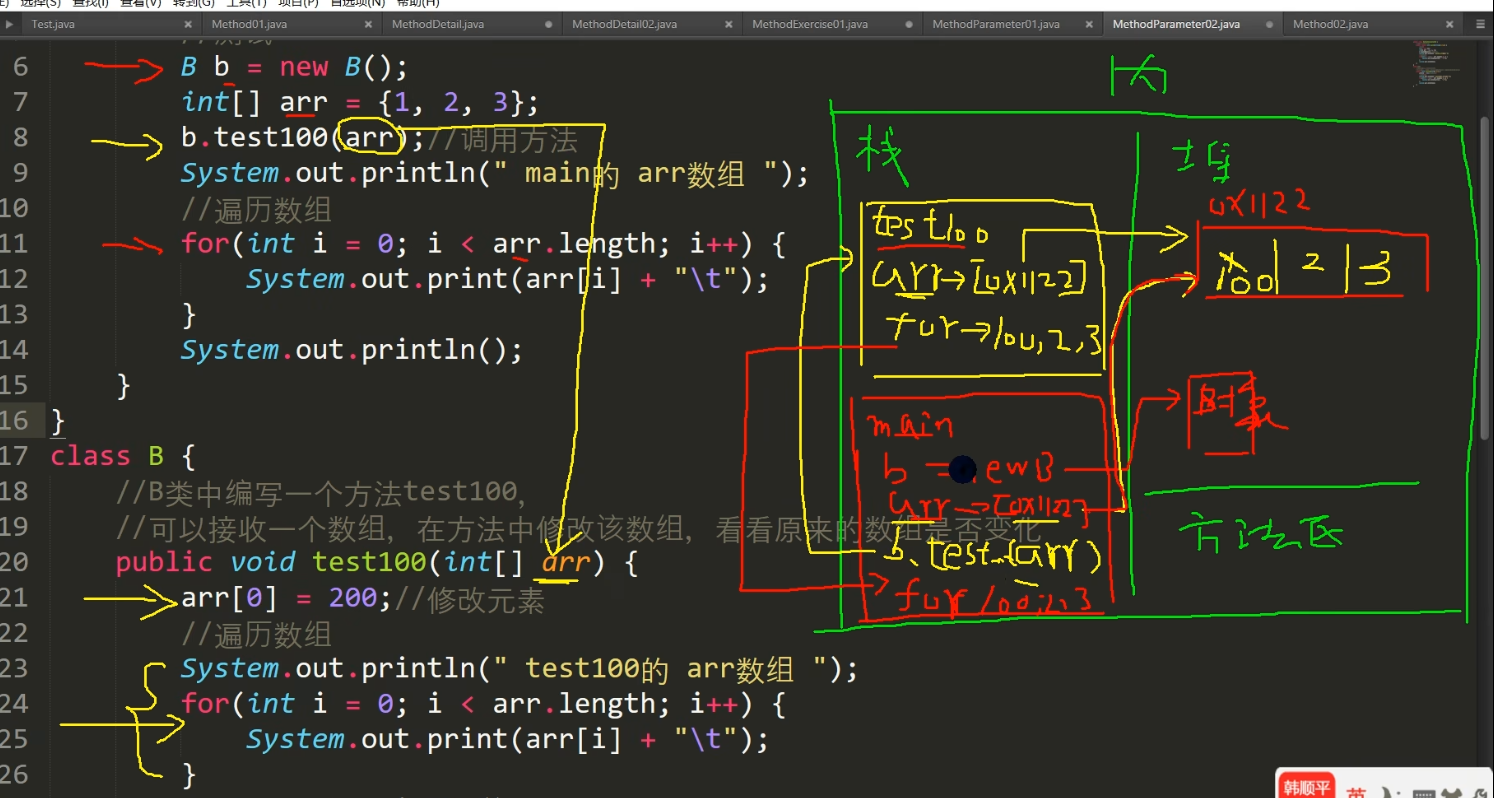Screen dimensions: 1494x798
Task: Click the println " main的 arr数组 " line
Action: pyautogui.click(x=495, y=173)
